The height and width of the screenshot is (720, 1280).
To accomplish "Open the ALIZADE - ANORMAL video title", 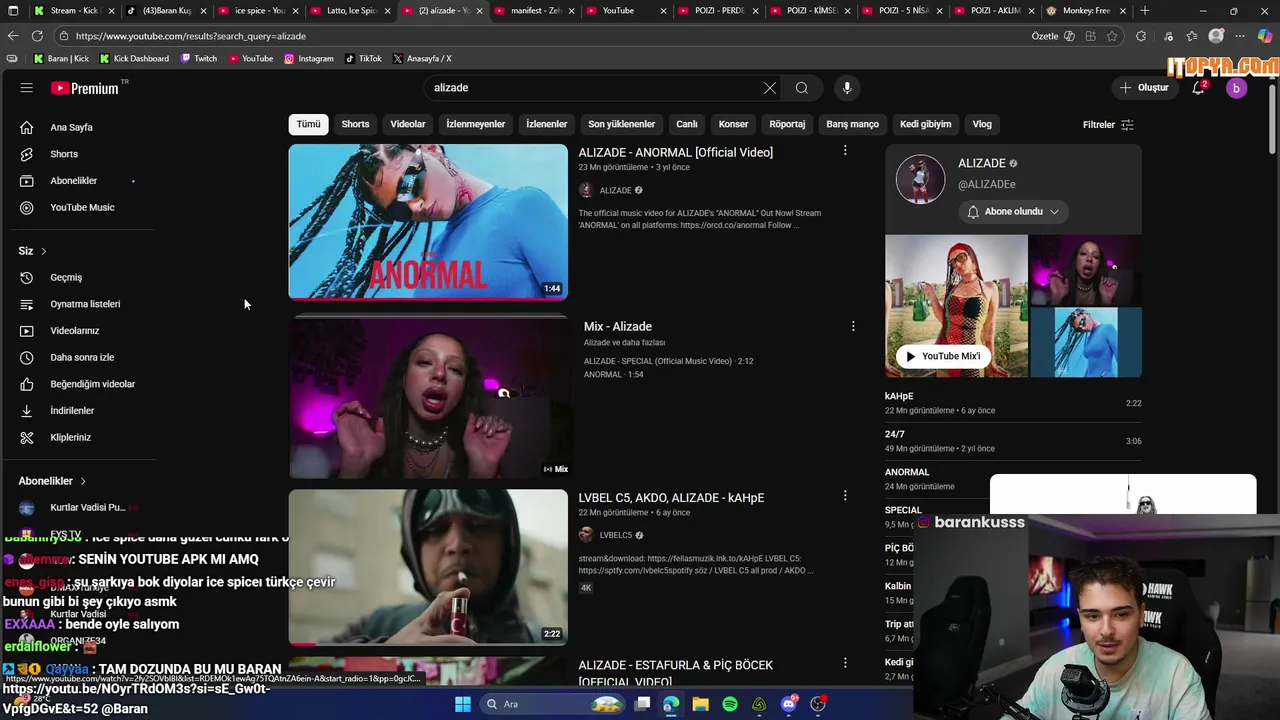I will 675,153.
